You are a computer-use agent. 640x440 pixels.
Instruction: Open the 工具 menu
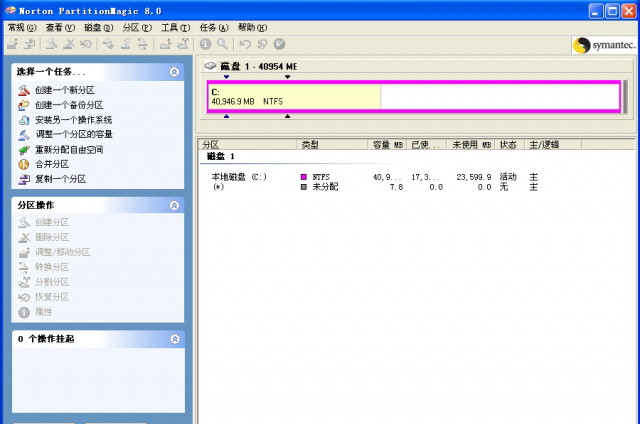[176, 27]
